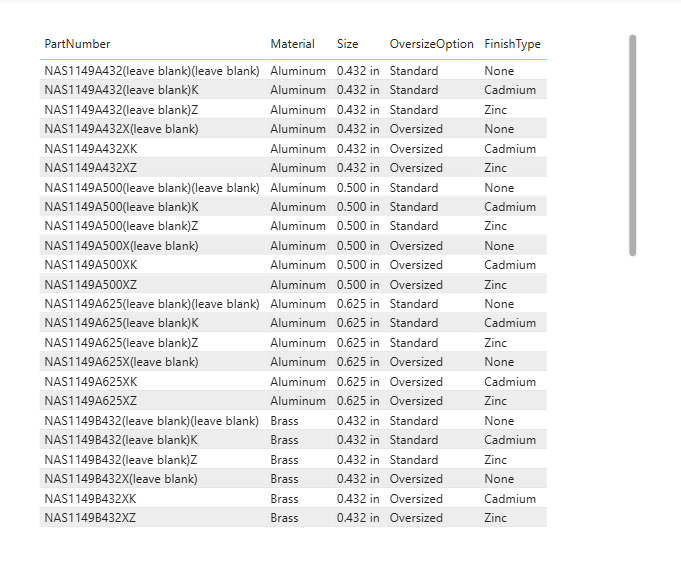Screen dimensions: 681x582
Task: Select part number NAS1149A625X(leave blank)
Action: (121, 363)
